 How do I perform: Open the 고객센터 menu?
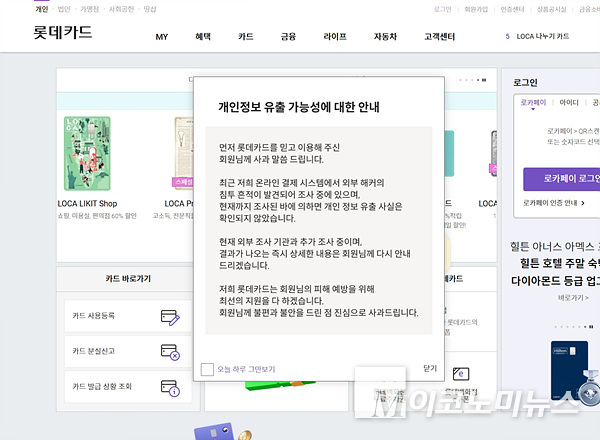click(439, 36)
